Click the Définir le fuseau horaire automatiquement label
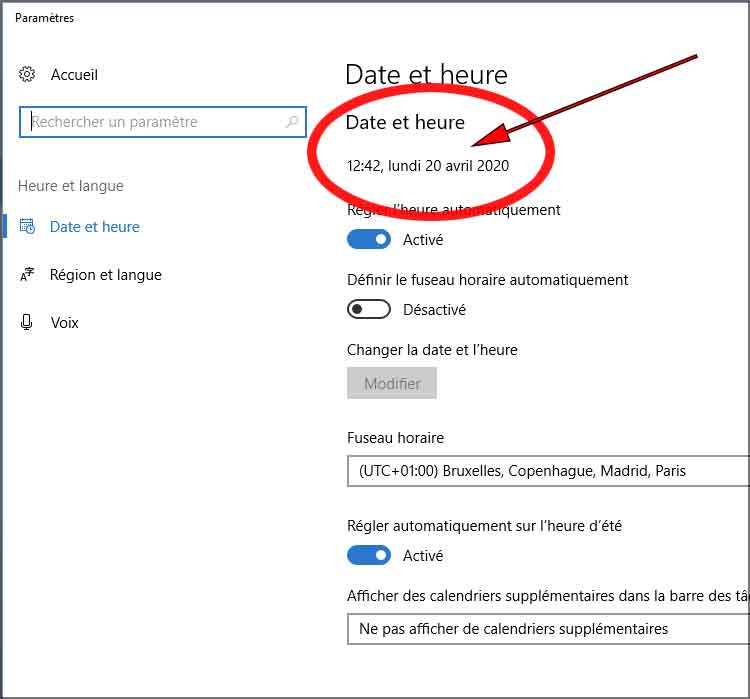750x699 pixels. [487, 280]
